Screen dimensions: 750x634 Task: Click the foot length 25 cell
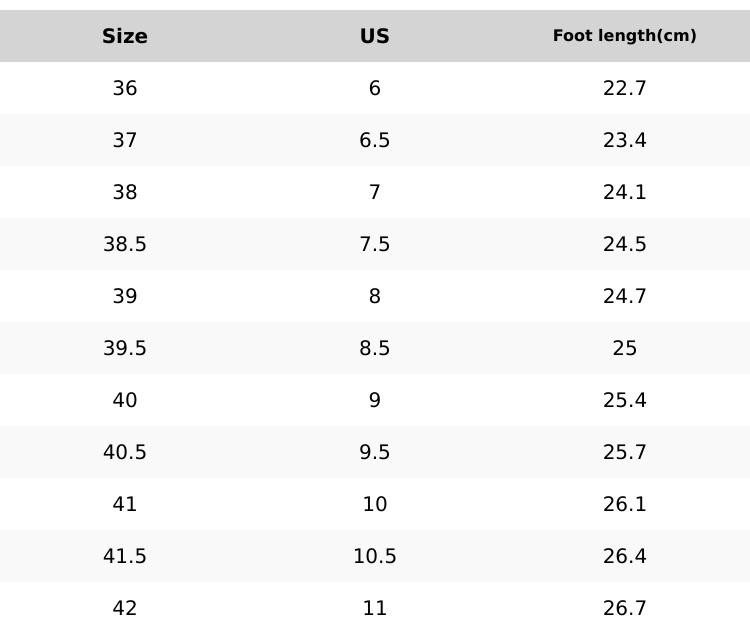(x=624, y=348)
